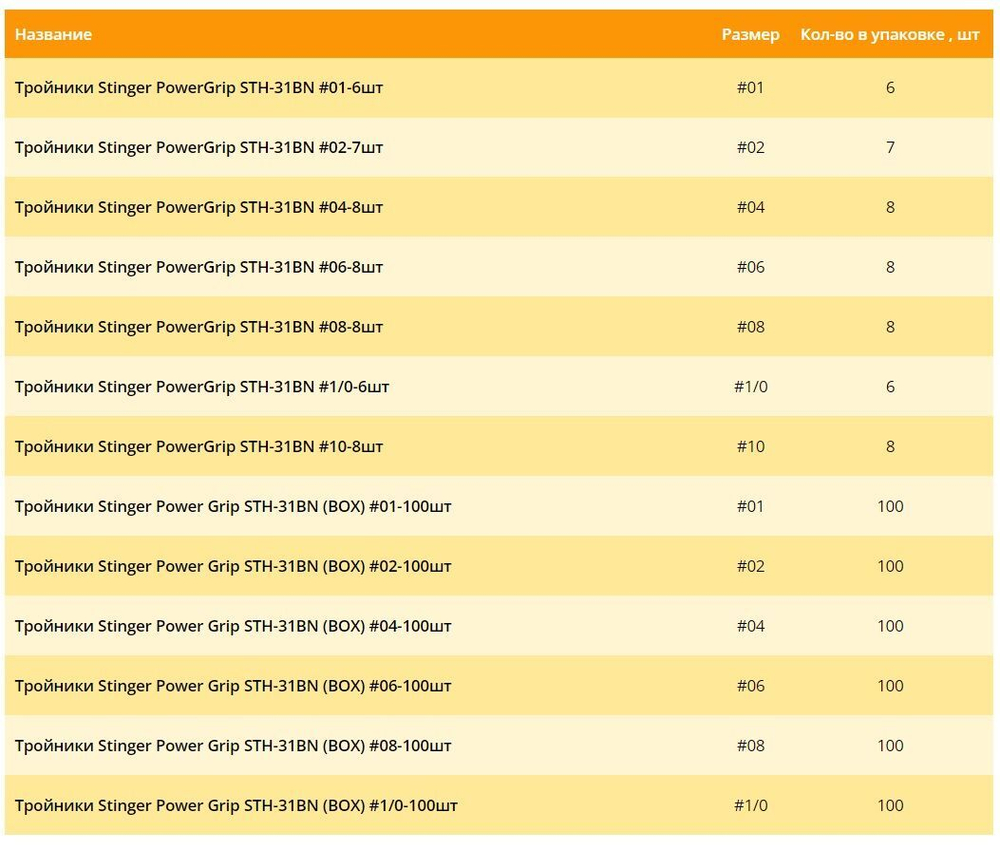This screenshot has height=851, width=1000.
Task: Click the "Кол-во в упаковке, шт" header
Action: 889,34
